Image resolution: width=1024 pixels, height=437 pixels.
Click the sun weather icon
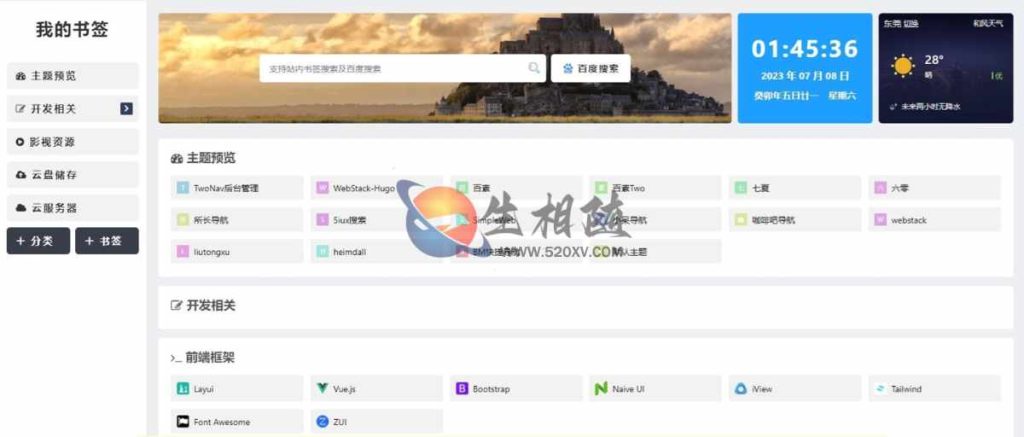pyautogui.click(x=903, y=66)
